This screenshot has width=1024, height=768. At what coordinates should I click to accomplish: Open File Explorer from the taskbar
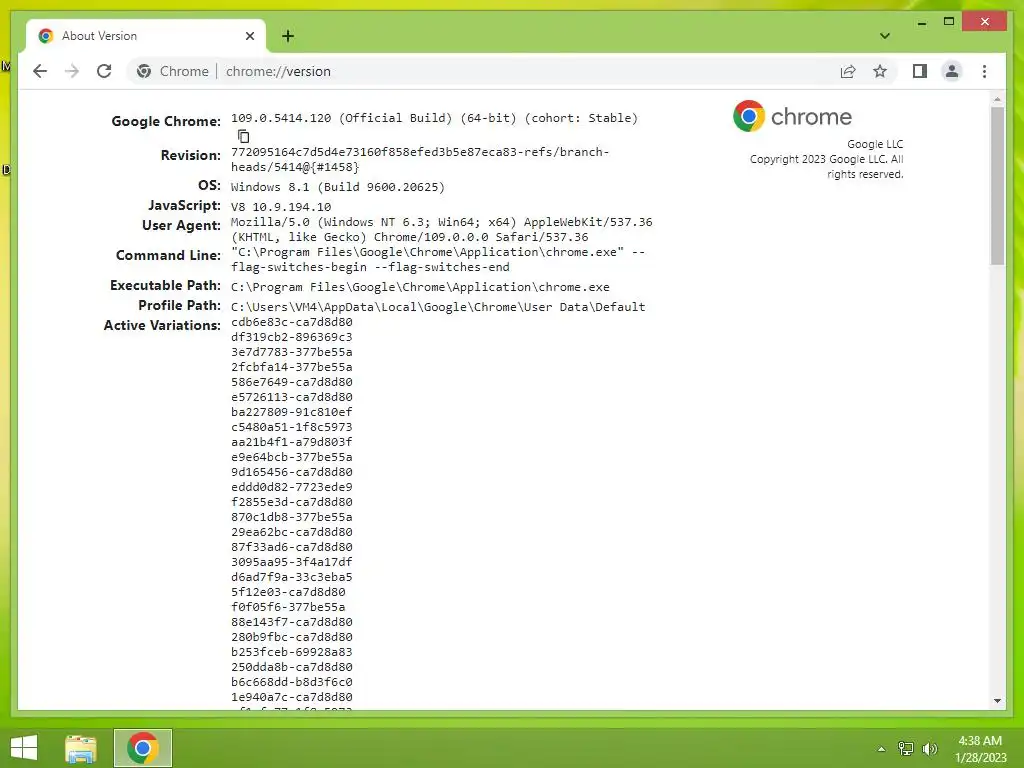(81, 748)
